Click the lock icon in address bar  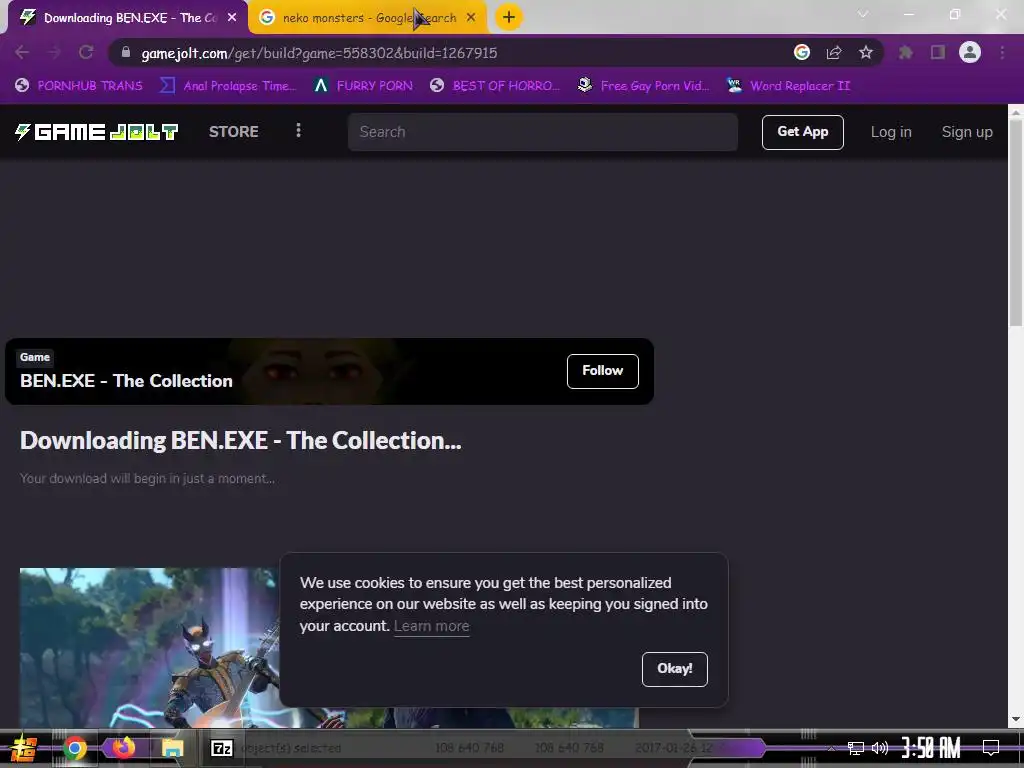126,52
